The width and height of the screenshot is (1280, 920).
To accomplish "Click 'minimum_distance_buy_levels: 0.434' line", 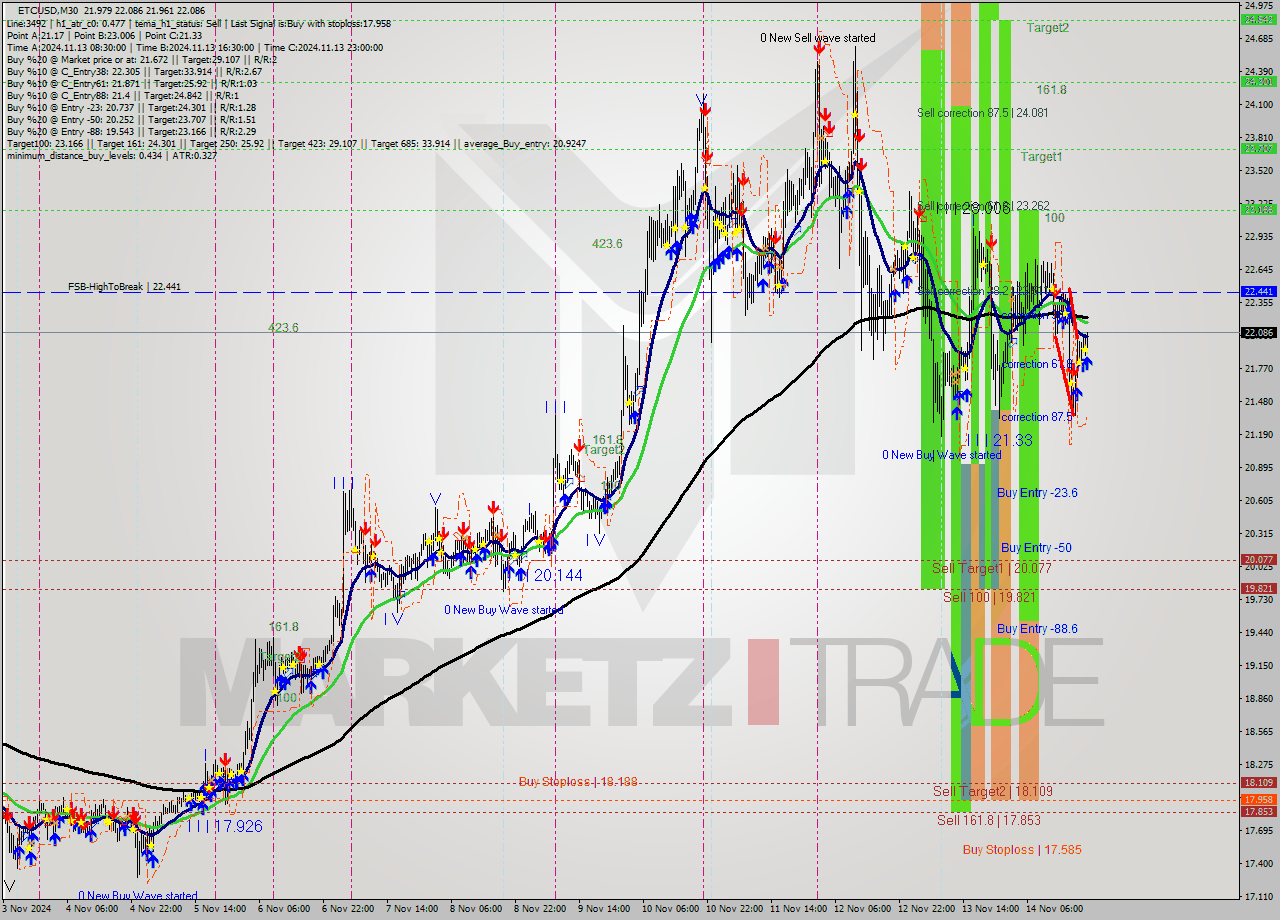I will pyautogui.click(x=112, y=155).
